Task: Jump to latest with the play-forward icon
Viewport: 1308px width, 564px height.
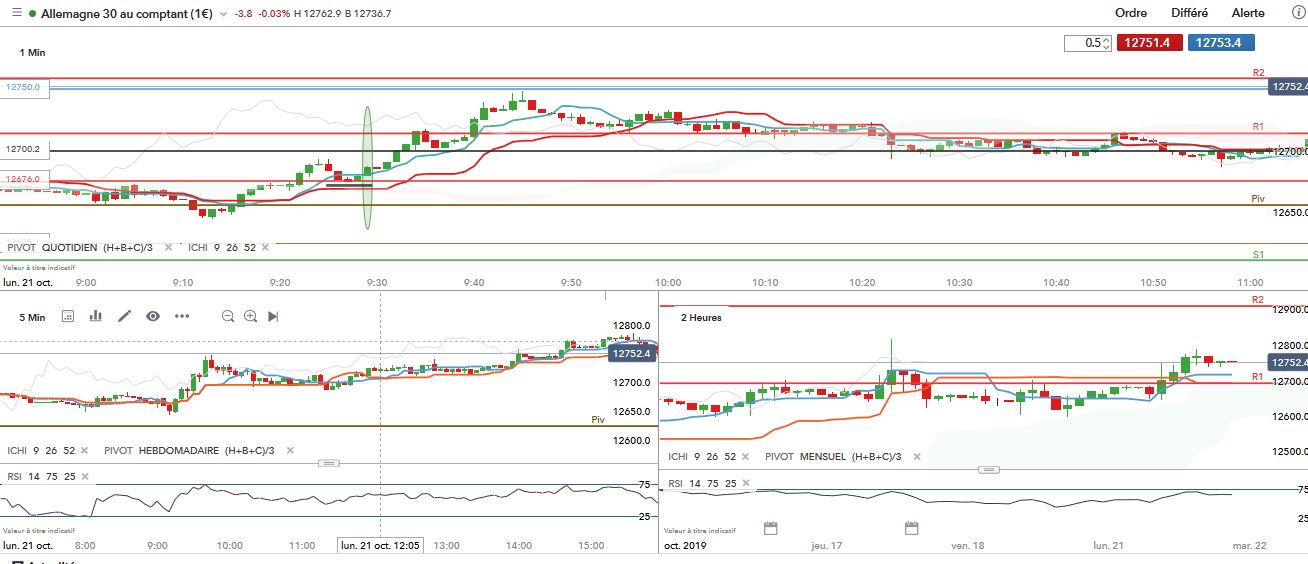Action: [272, 316]
